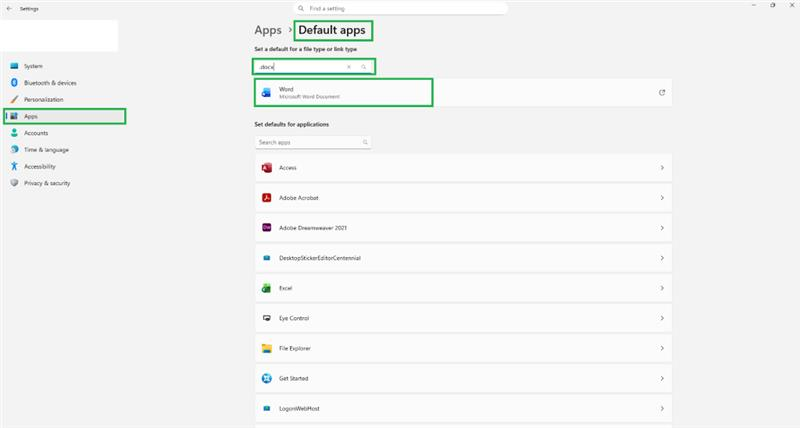Click the Get Started app icon

266,378
